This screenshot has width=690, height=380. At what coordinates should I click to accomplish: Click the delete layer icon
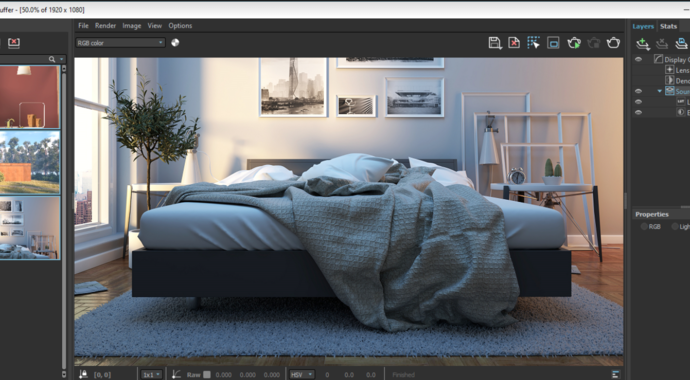point(662,44)
